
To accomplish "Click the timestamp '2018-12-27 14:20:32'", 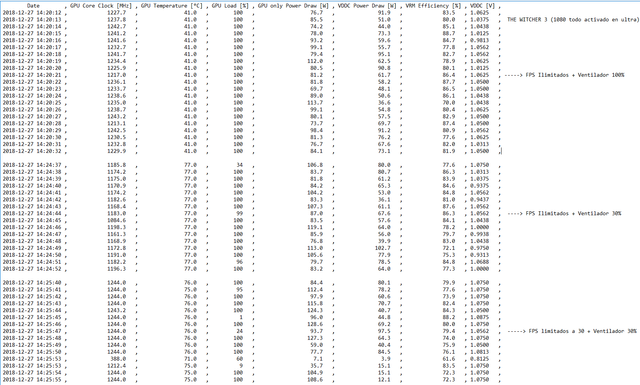I will pyautogui.click(x=32, y=151).
